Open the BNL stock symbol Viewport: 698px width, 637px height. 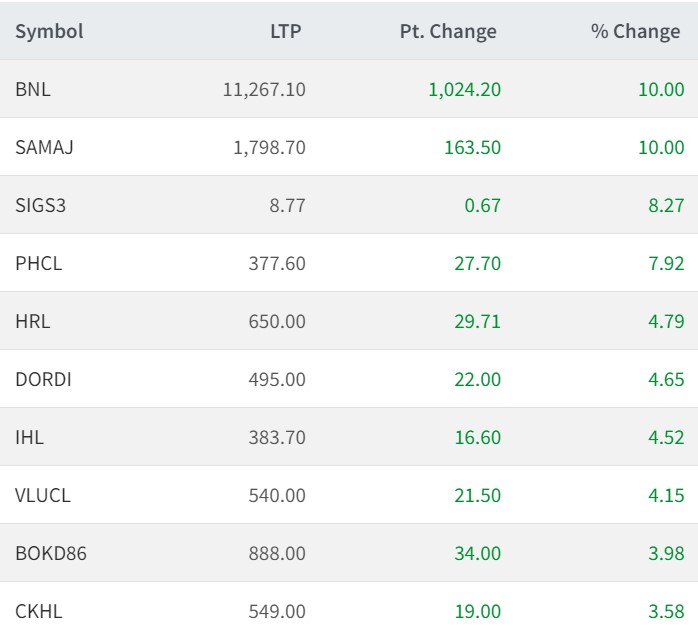[33, 89]
